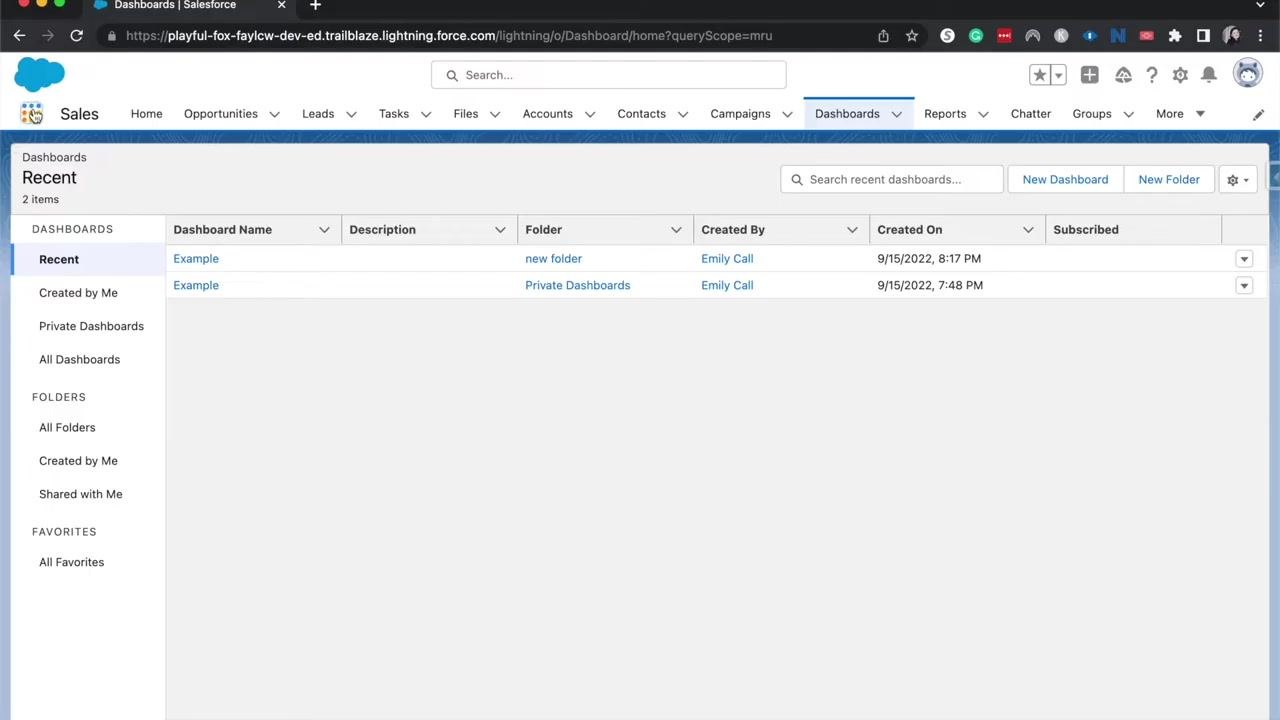Open the browser extensions puzzle icon
1280x720 pixels.
click(1175, 36)
